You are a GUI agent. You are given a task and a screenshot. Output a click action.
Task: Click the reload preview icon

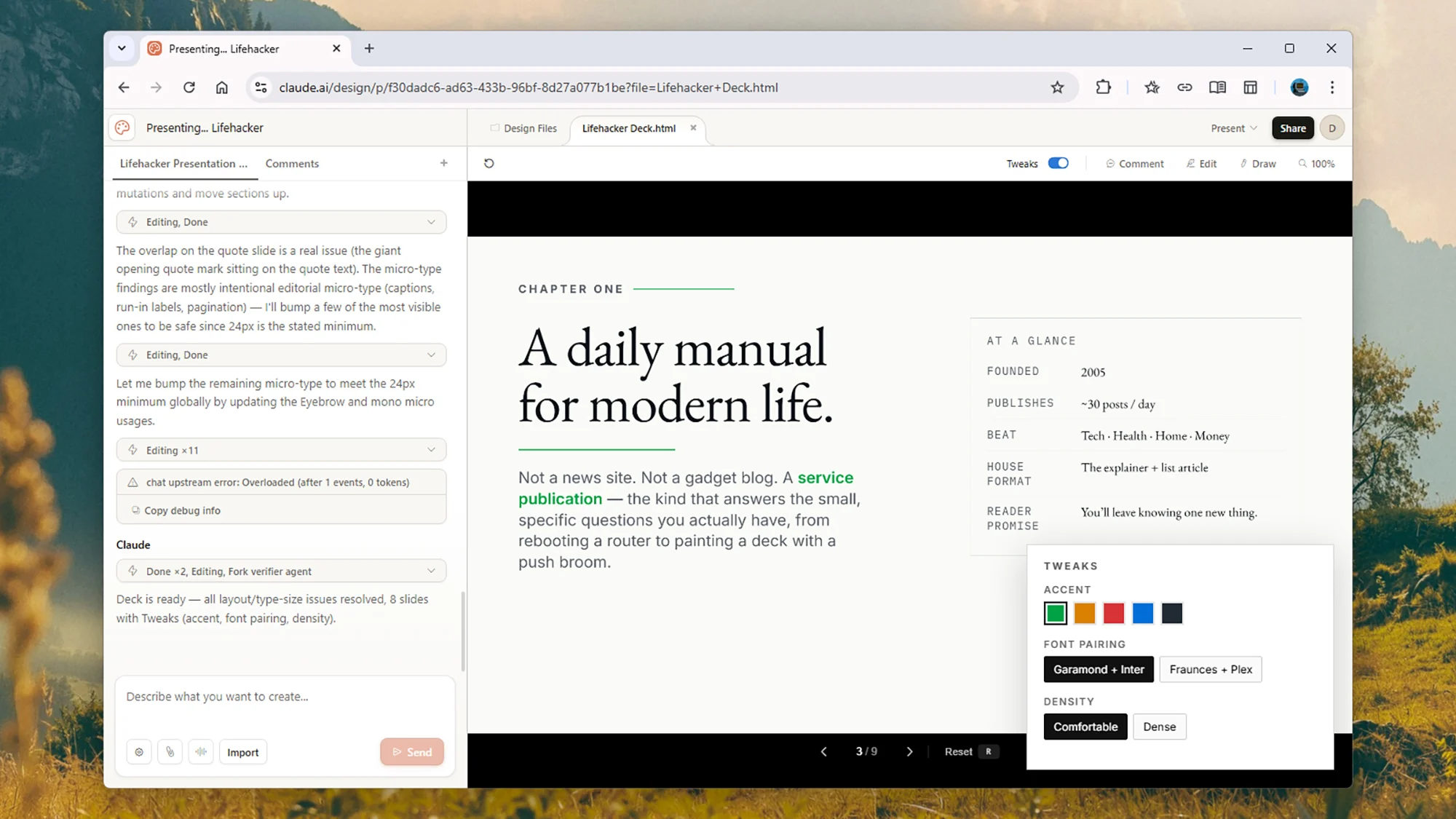pyautogui.click(x=489, y=163)
